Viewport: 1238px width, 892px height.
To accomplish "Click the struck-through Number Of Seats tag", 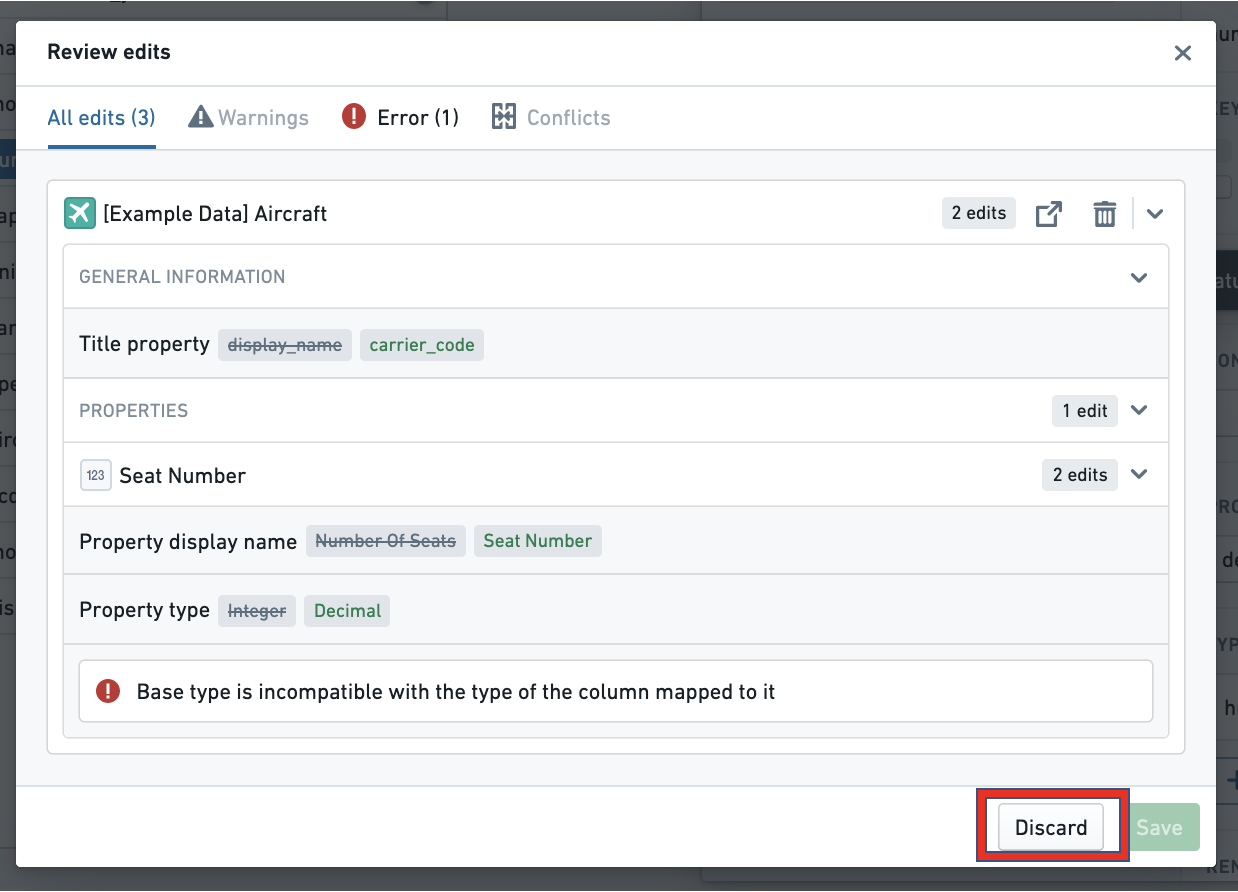I will pos(386,541).
